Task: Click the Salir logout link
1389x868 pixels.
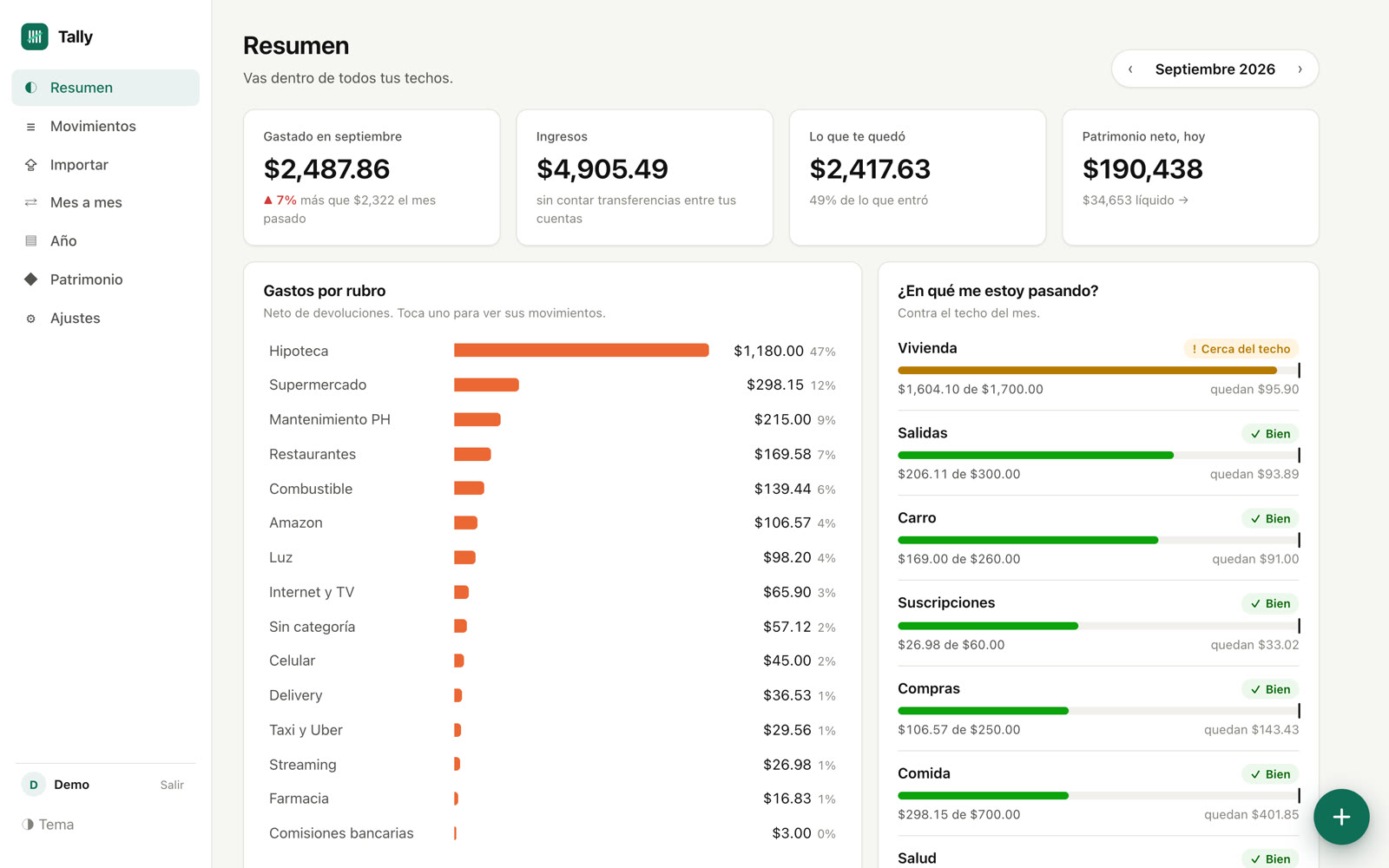Action: [172, 785]
